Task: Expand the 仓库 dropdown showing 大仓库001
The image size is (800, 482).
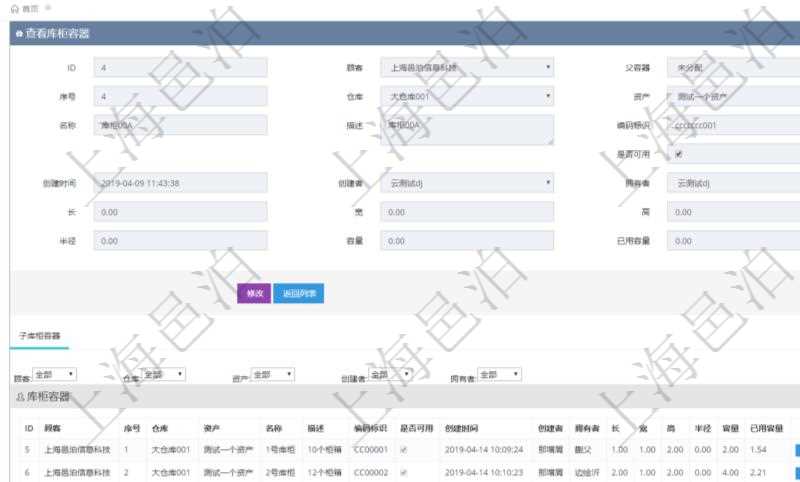Action: [x=467, y=97]
